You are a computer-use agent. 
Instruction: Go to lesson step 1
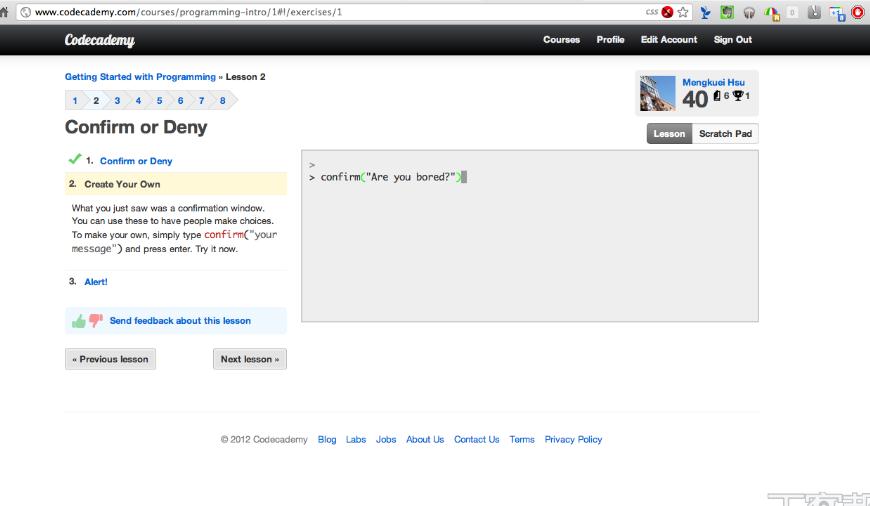coord(75,100)
